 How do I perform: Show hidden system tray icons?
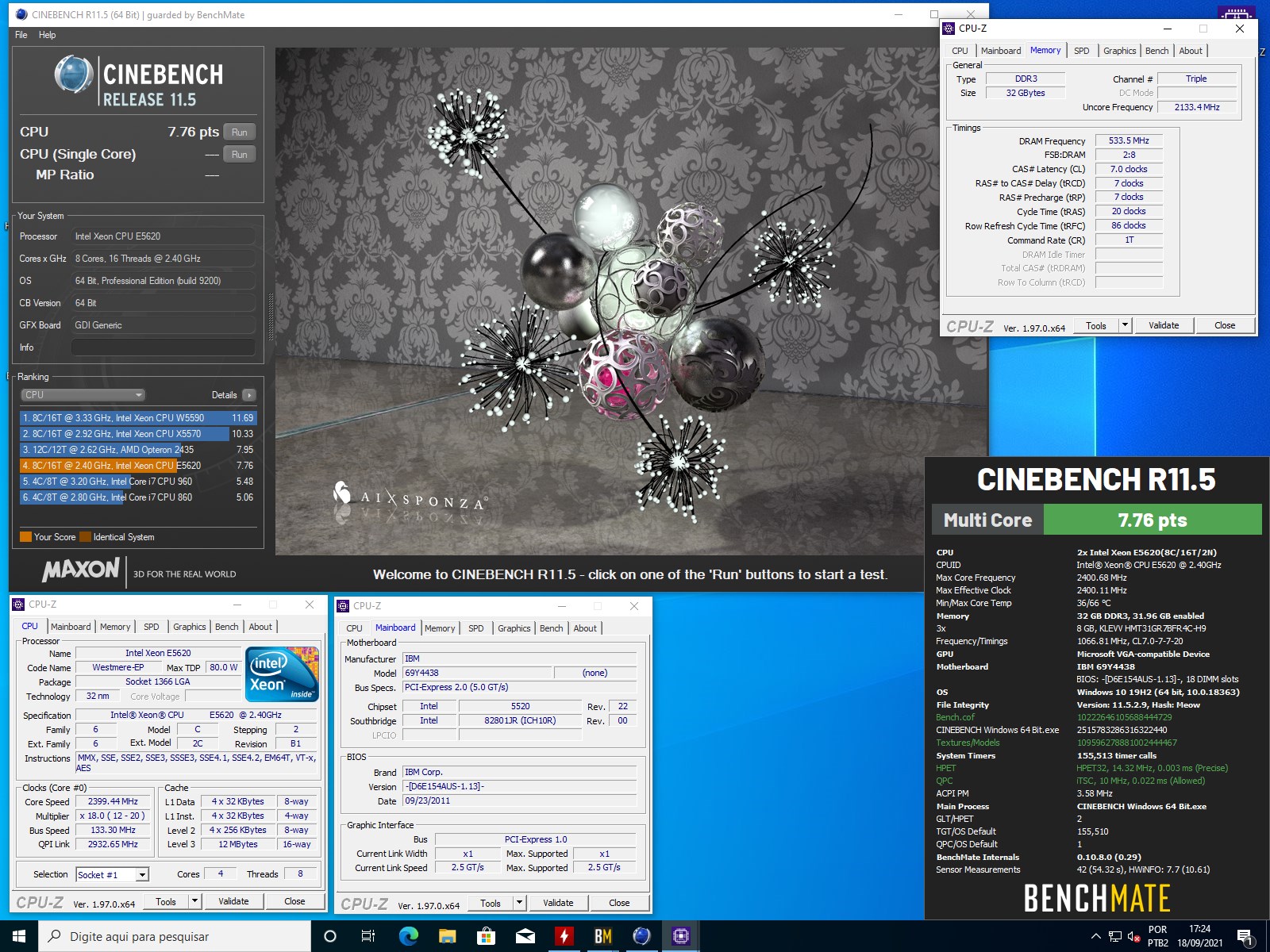(1096, 936)
